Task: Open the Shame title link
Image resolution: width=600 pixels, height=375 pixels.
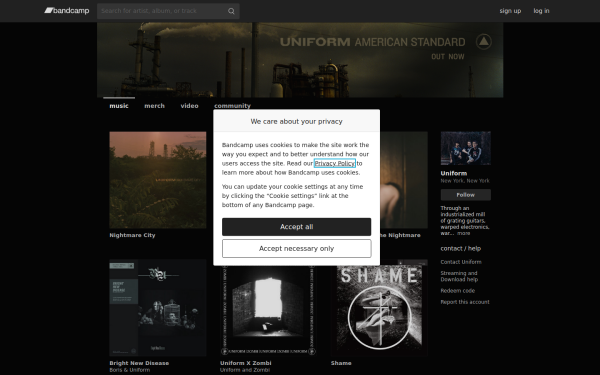Action: tap(341, 363)
